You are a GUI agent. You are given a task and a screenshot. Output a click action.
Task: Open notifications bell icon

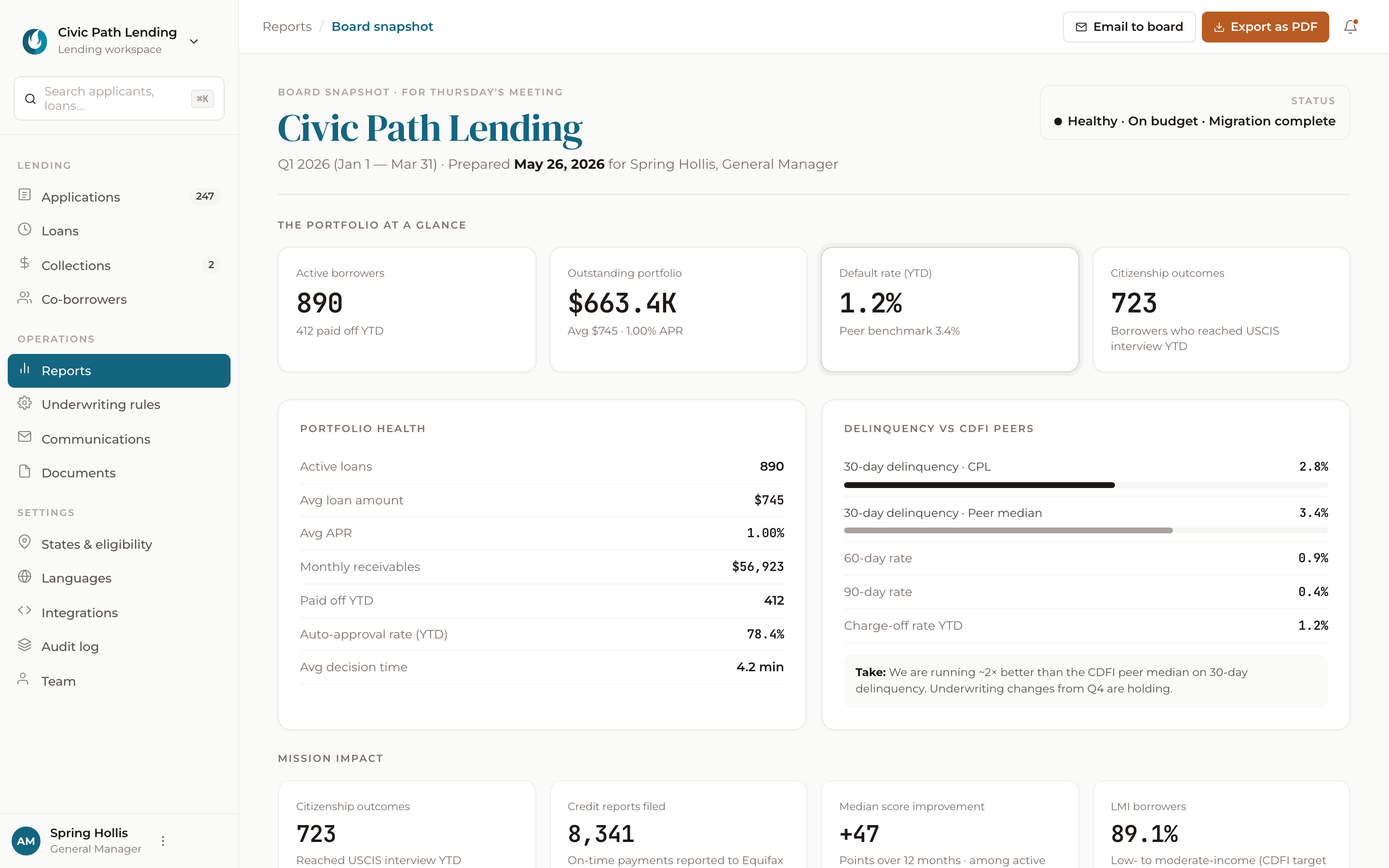1350,27
